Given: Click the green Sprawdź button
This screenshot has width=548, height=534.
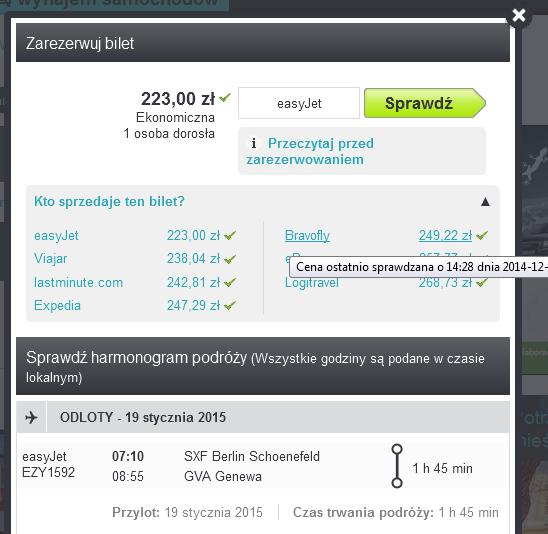Looking at the screenshot, I should coord(425,103).
